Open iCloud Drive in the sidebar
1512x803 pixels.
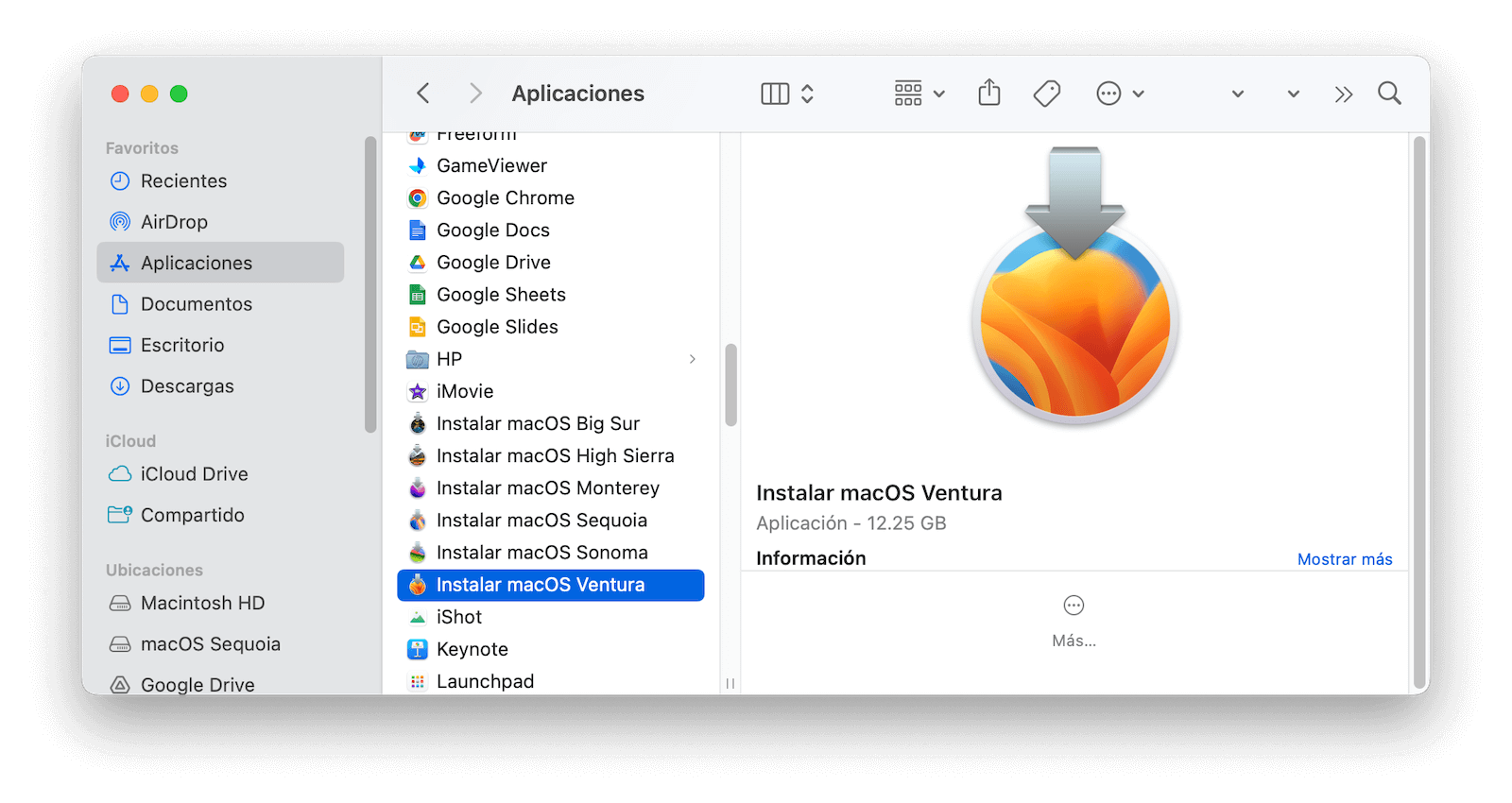click(220, 474)
